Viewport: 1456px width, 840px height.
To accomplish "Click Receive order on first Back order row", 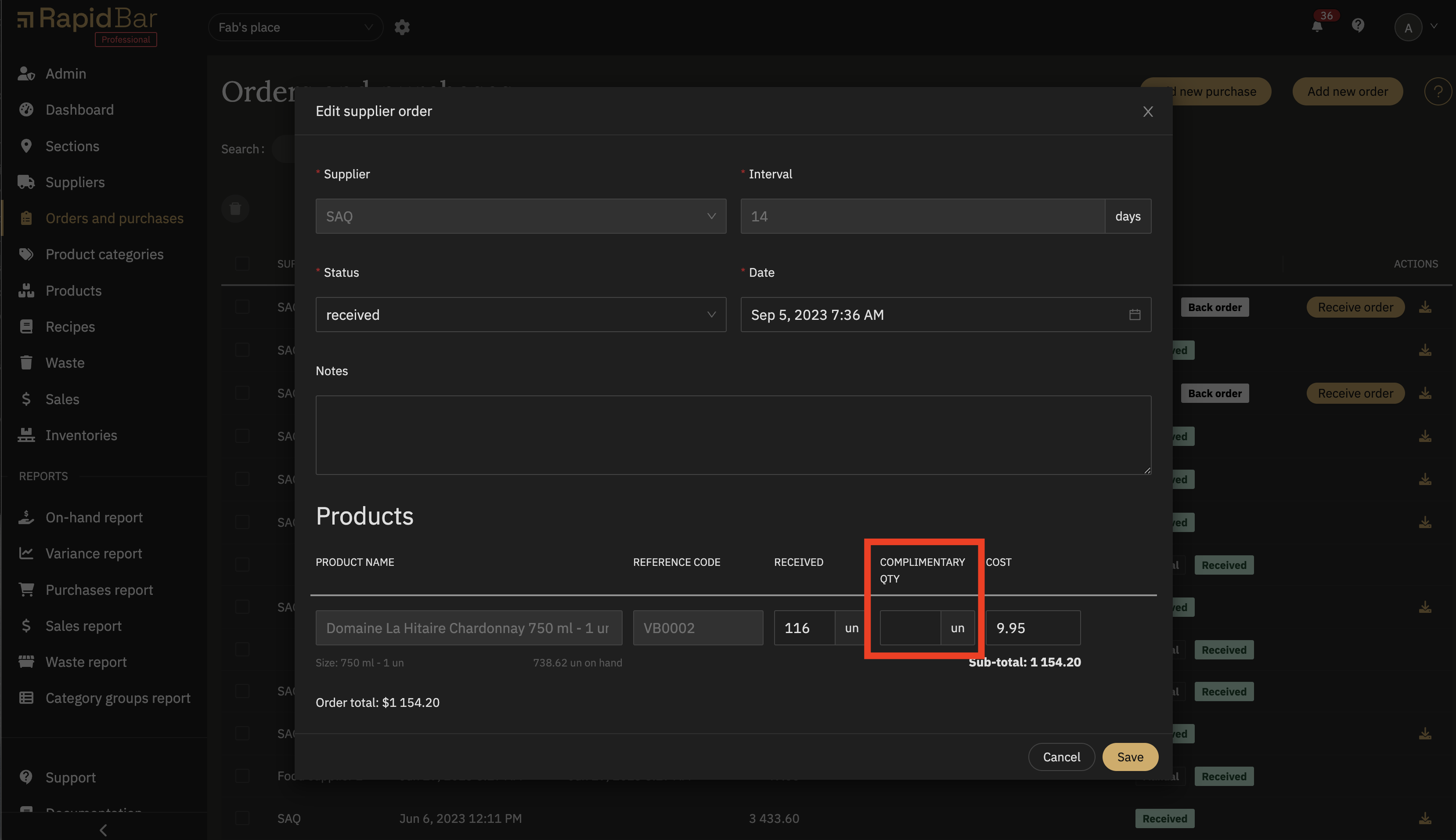I will (1355, 307).
